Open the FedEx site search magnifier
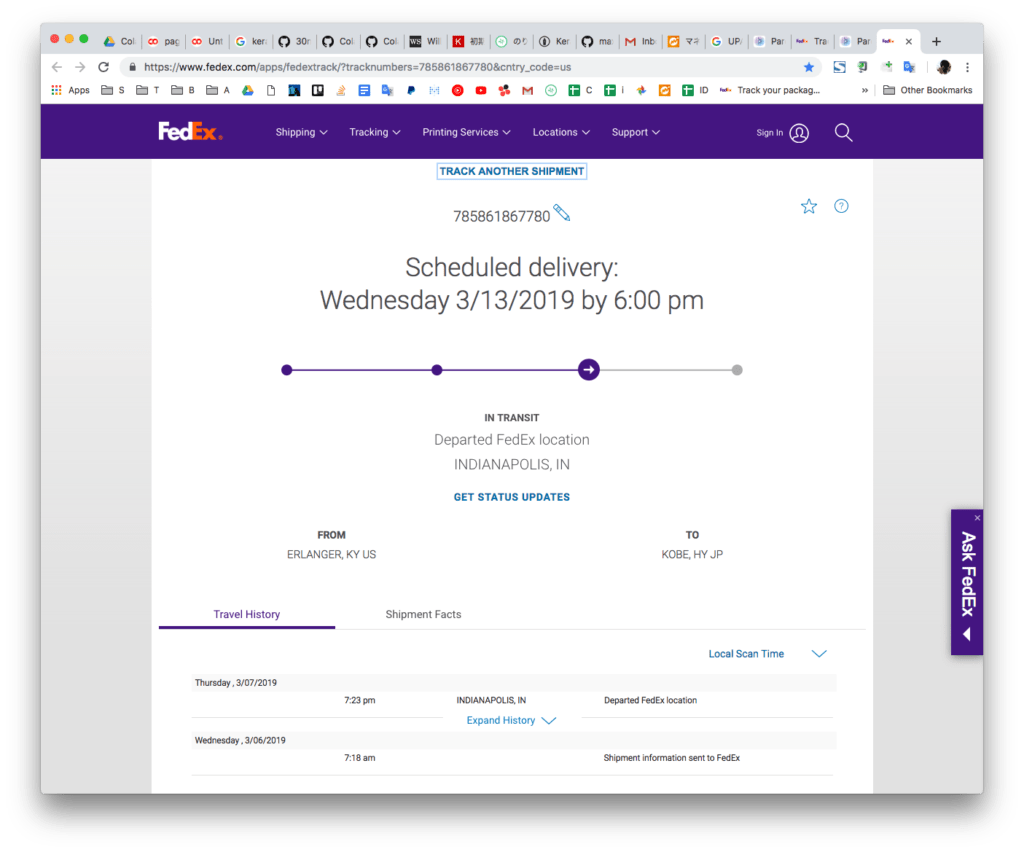The width and height of the screenshot is (1024, 852). pos(843,133)
